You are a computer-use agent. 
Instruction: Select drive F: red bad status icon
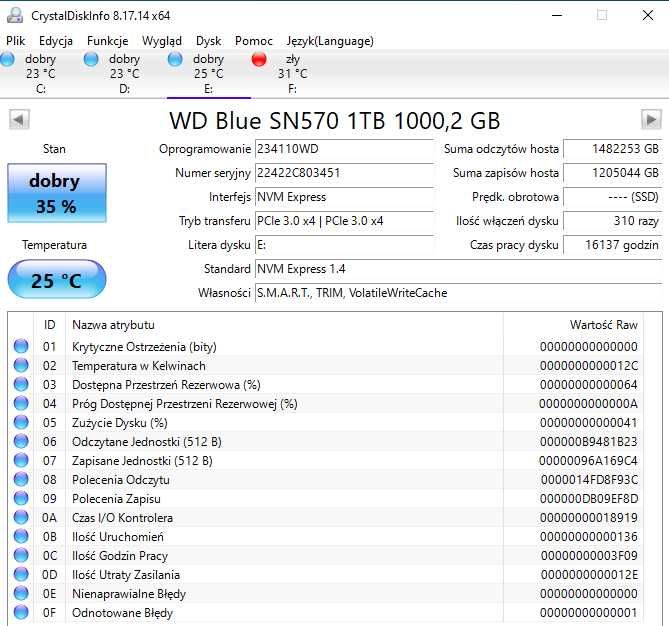[x=259, y=59]
